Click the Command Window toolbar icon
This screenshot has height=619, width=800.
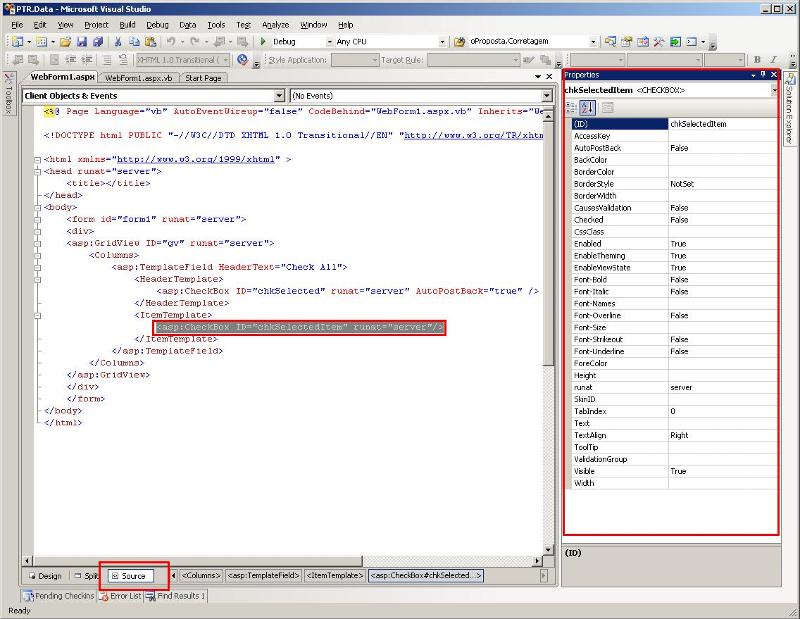[x=692, y=42]
